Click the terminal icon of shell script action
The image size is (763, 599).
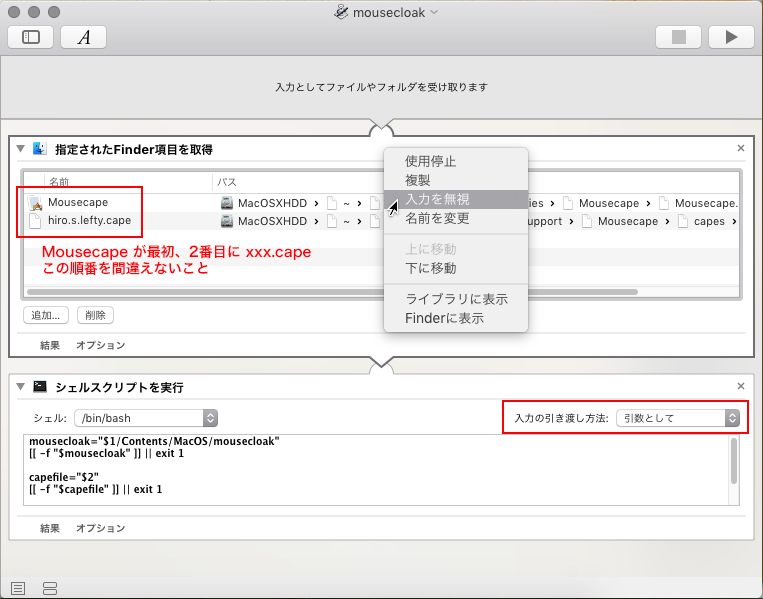click(40, 387)
